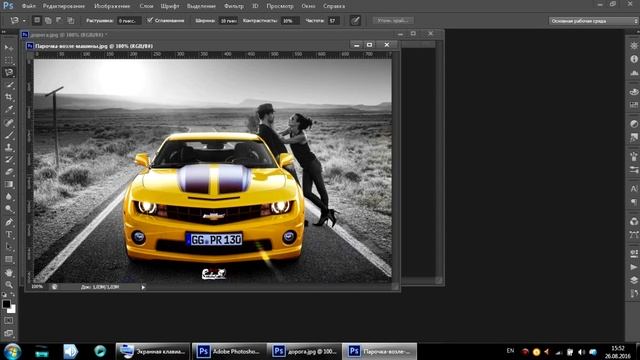The height and width of the screenshot is (360, 640).
Task: Select the Rectangular Marquee tool
Action: click(x=9, y=60)
